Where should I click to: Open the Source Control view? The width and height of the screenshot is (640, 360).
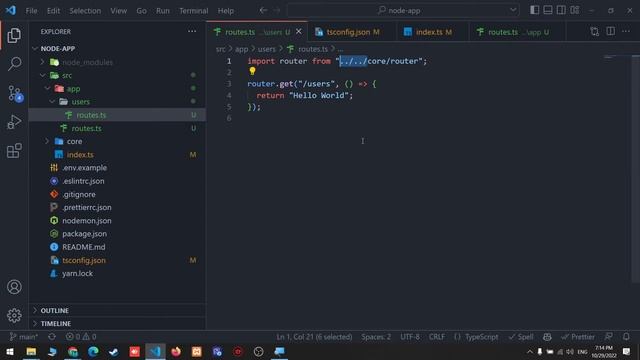coord(15,93)
